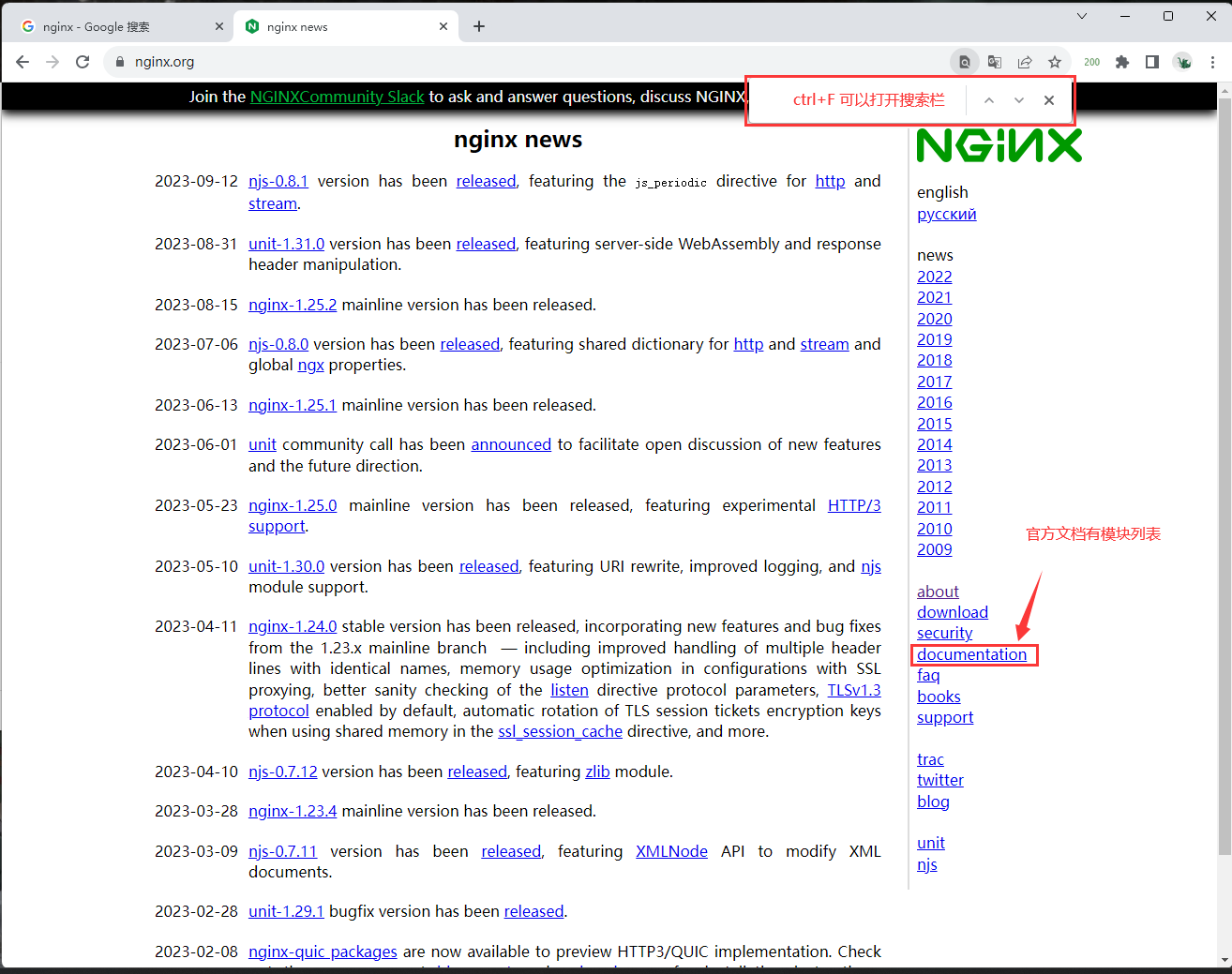
Task: Click the NGINX logo
Action: point(999,145)
